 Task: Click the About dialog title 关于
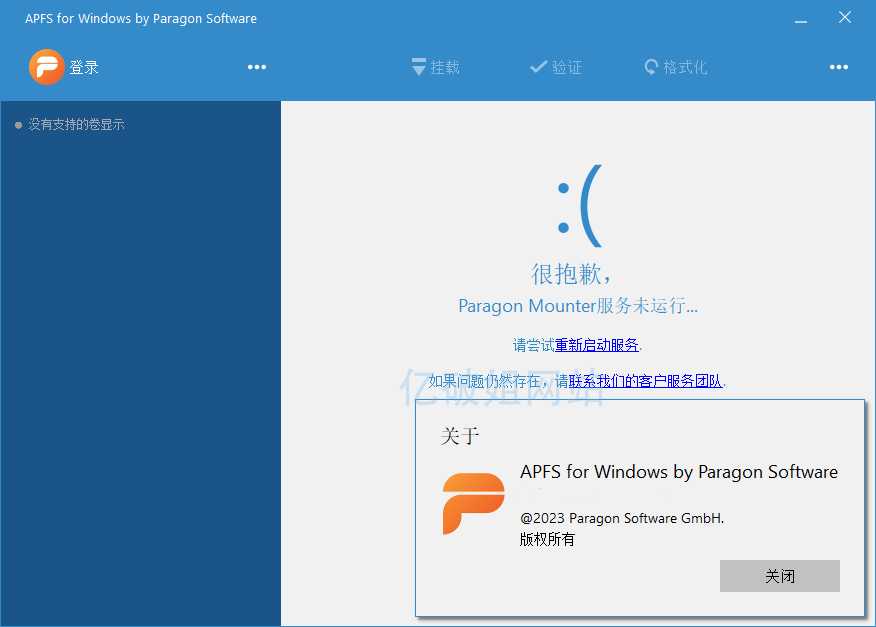point(460,436)
